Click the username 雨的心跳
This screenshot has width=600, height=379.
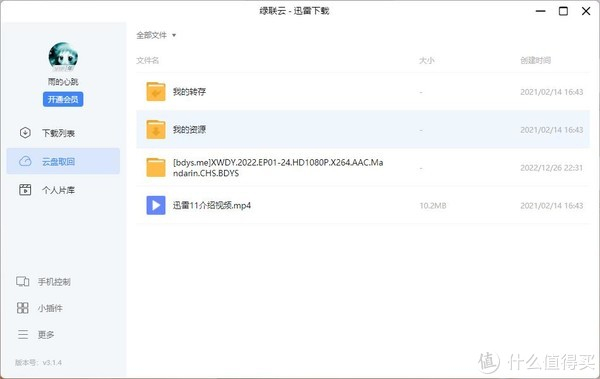coord(63,82)
